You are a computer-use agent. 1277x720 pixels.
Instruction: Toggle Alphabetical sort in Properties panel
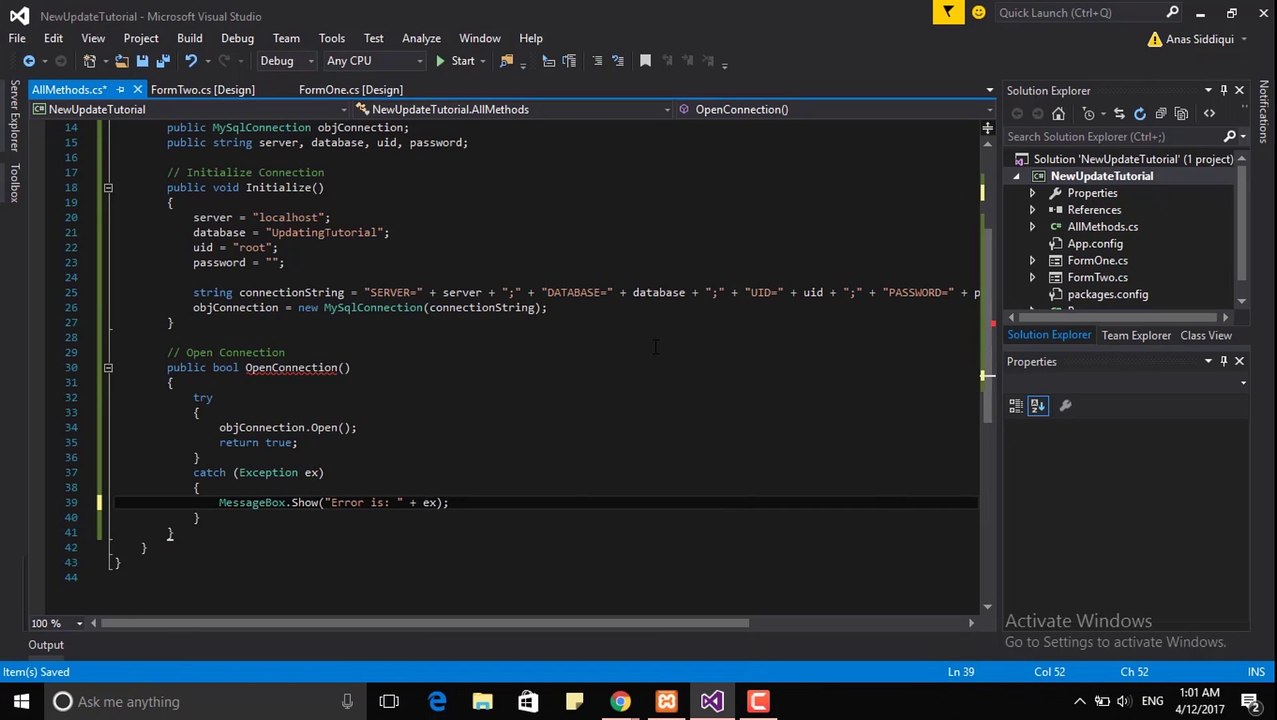coord(1038,406)
